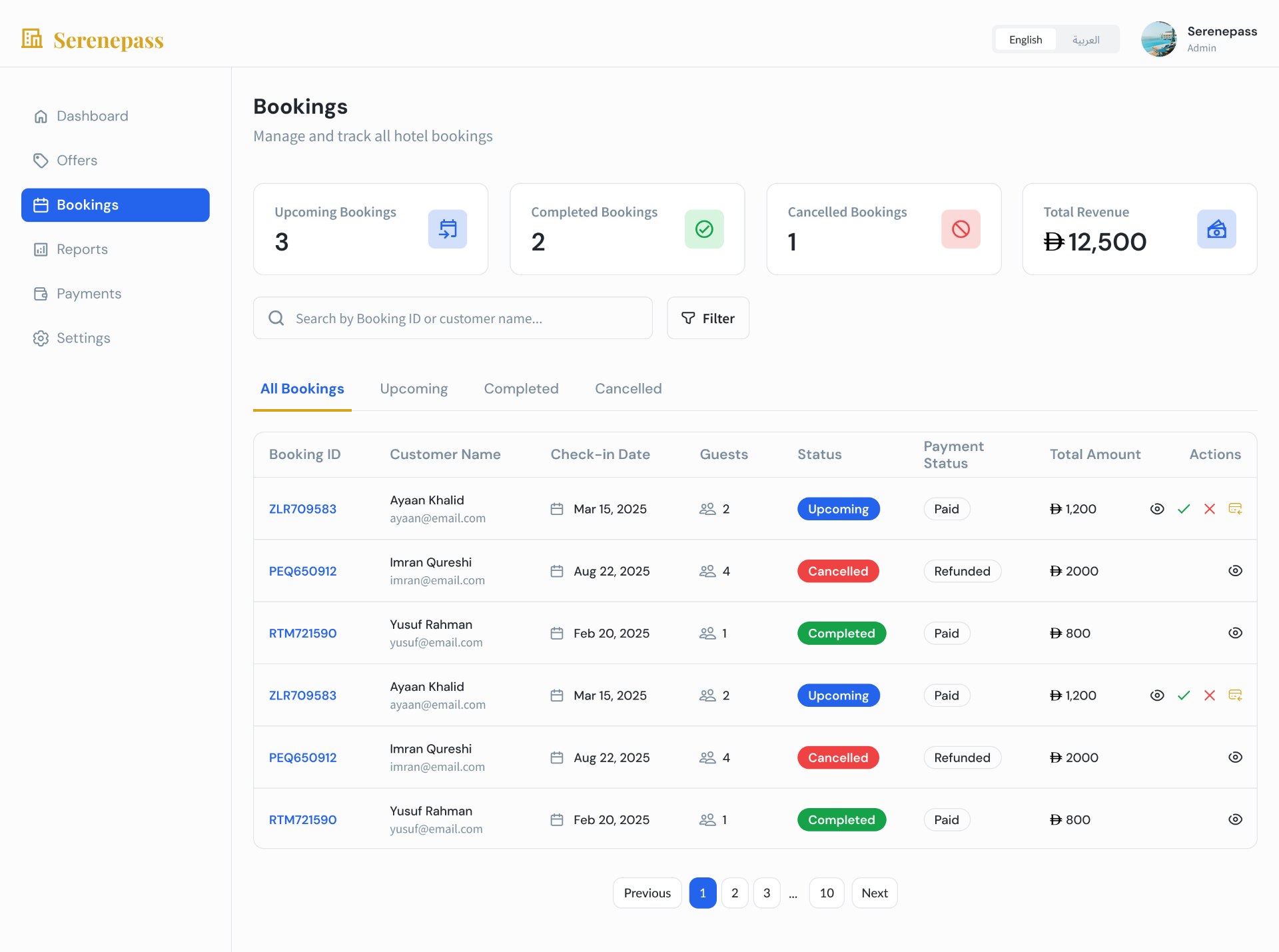Open first PEQ650912 booking ID link

[x=302, y=571]
